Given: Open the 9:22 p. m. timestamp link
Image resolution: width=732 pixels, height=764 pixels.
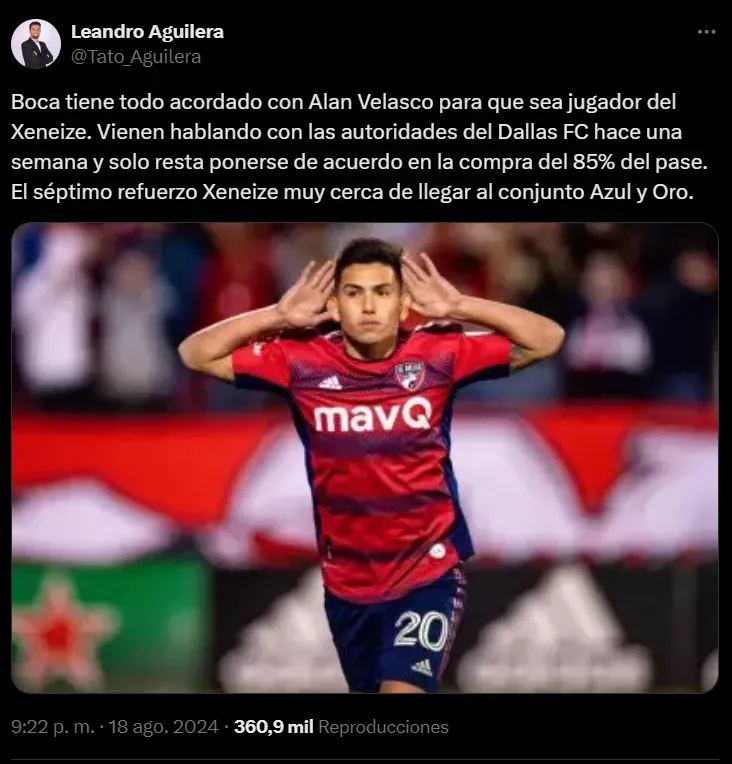Looking at the screenshot, I should click(x=53, y=726).
